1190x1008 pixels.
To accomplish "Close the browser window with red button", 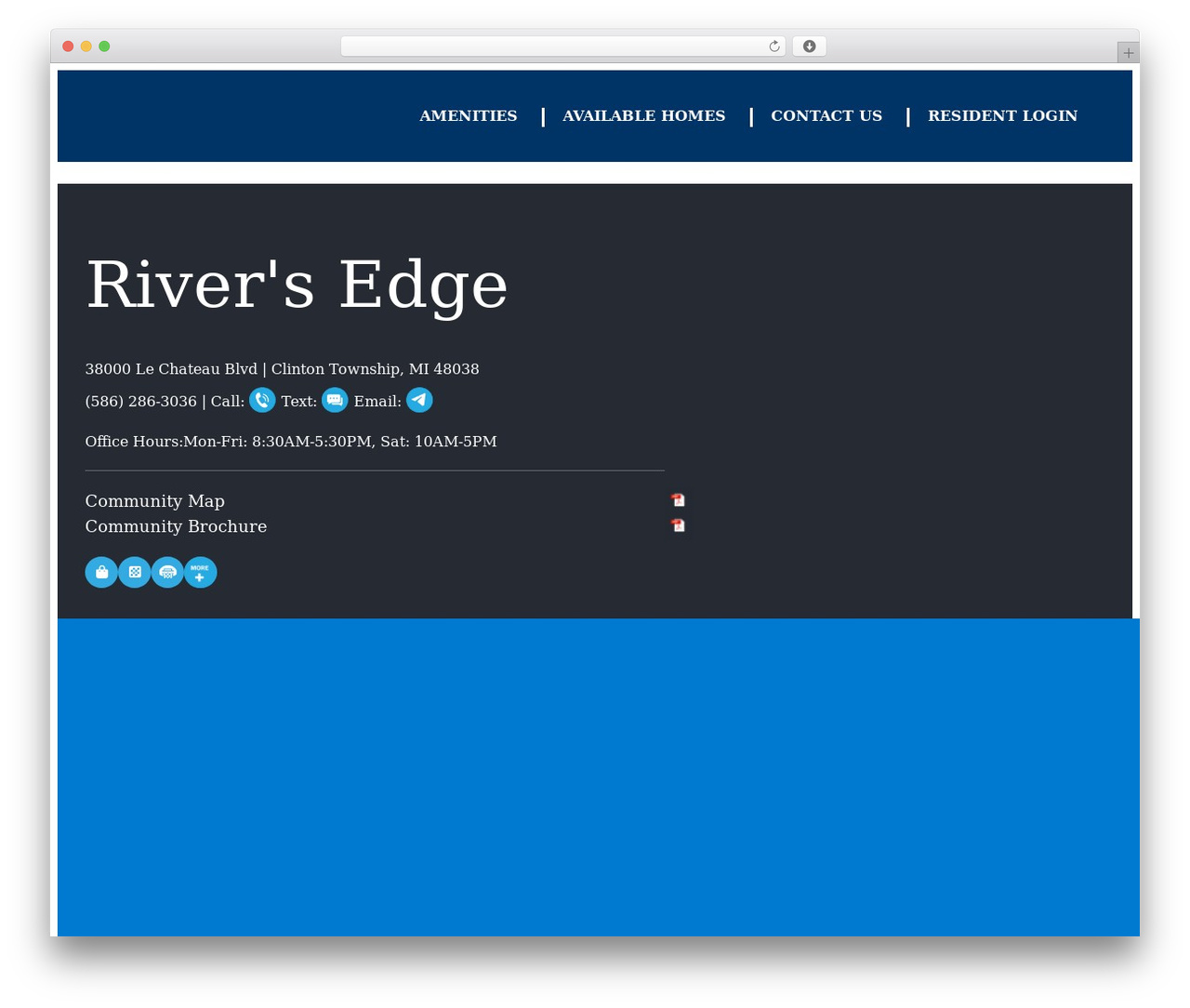I will 68,46.
